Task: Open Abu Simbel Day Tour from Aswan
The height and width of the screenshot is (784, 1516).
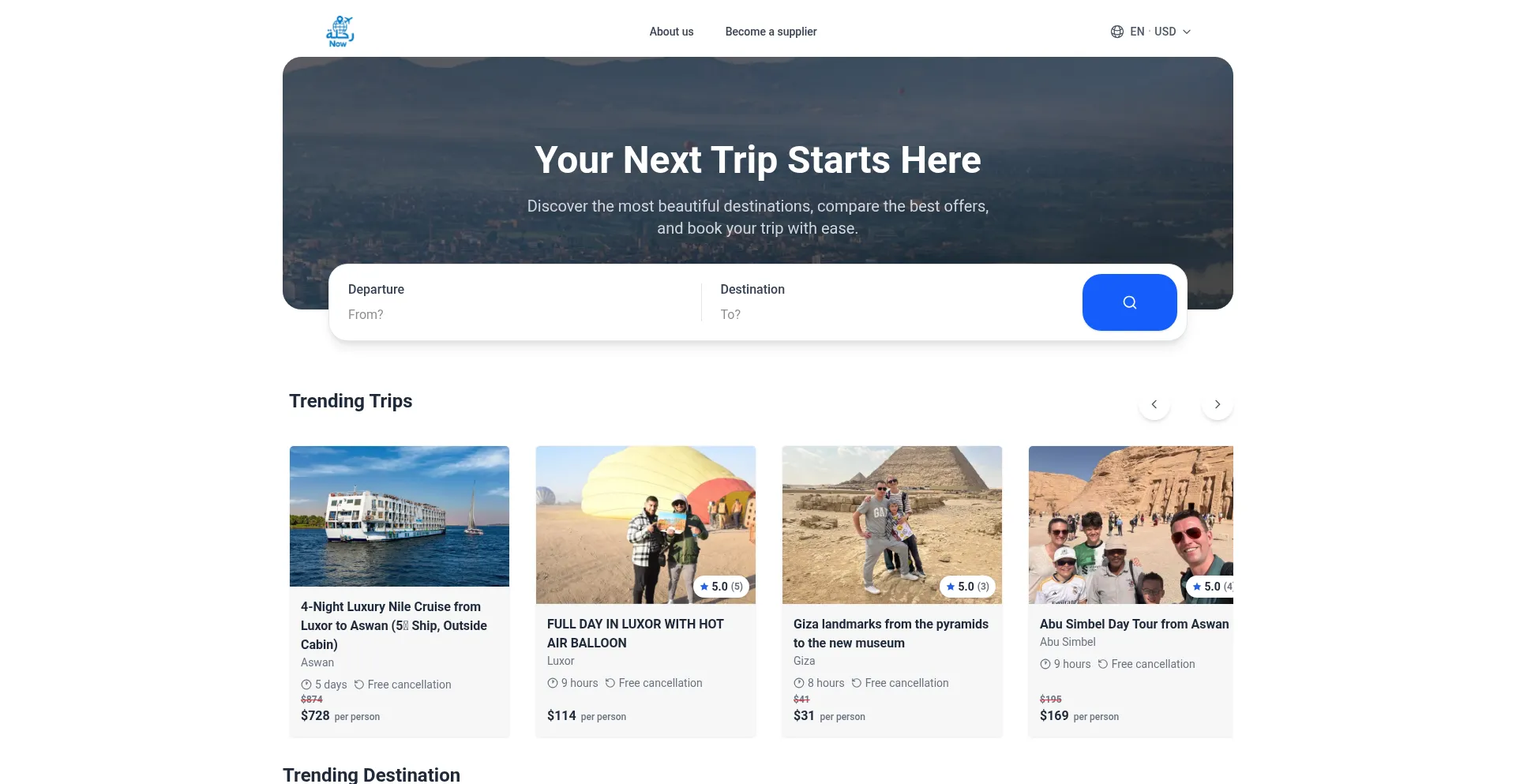Action: 1134,624
